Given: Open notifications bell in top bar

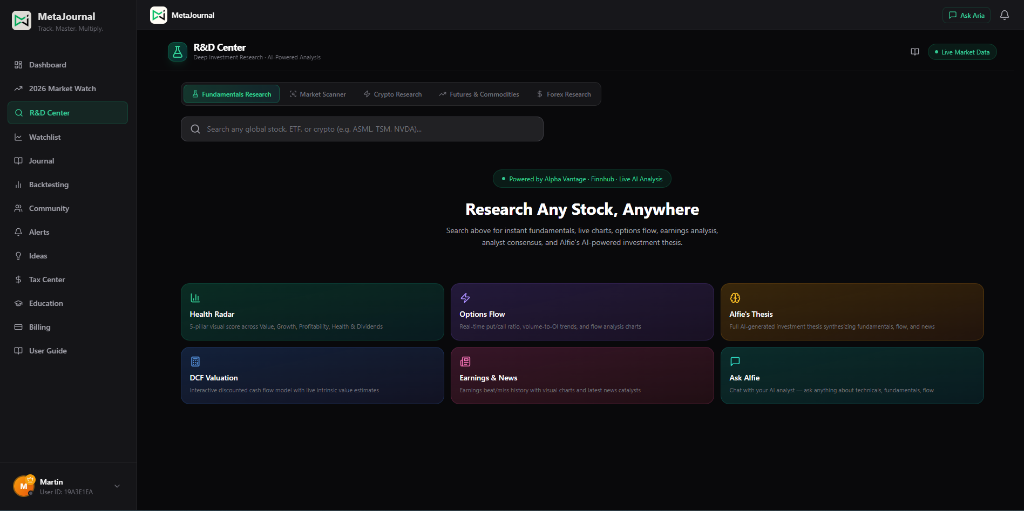Looking at the screenshot, I should click(1004, 15).
